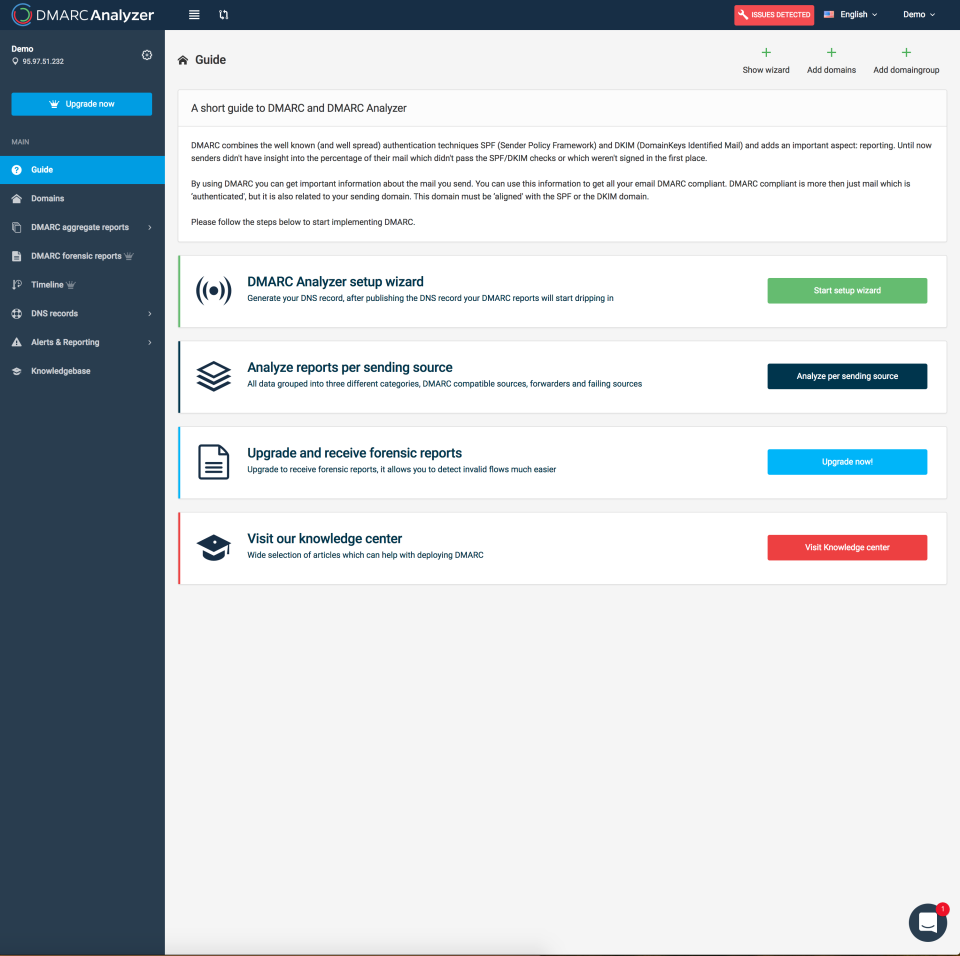Click crown icon next to forensic reports

[129, 256]
